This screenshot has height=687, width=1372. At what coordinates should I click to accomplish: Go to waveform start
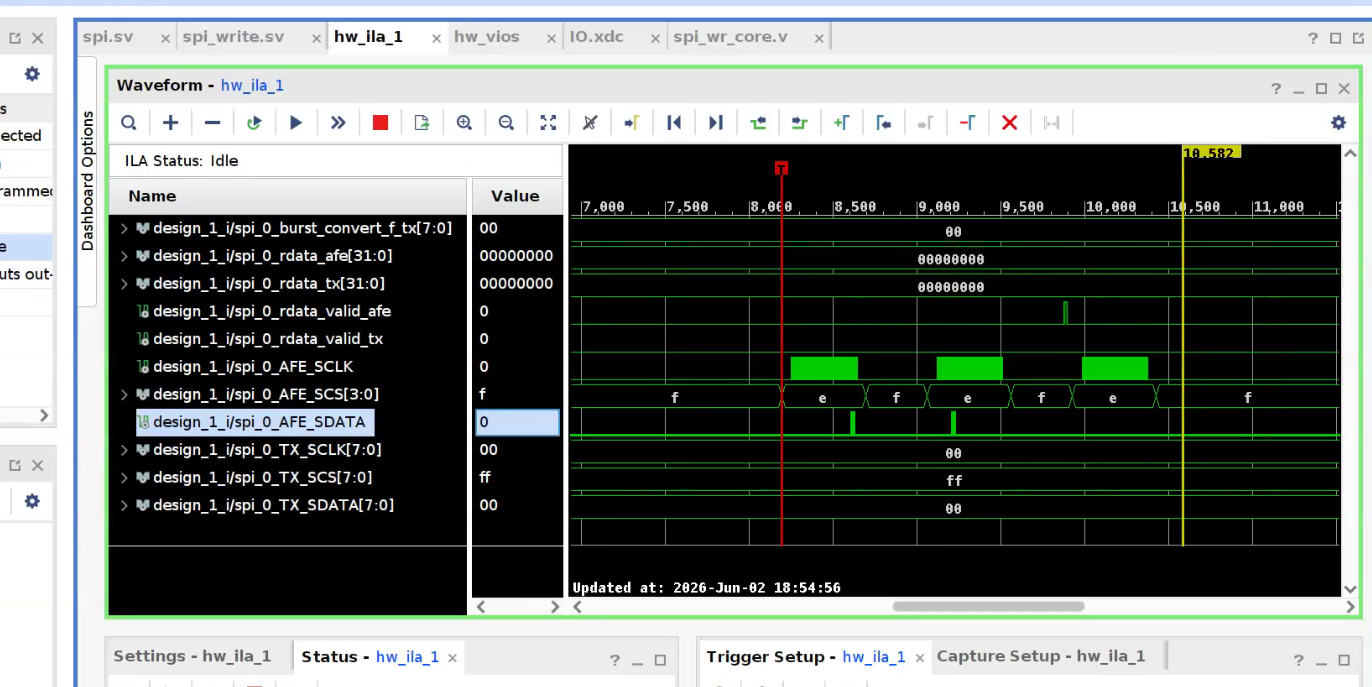pos(674,122)
